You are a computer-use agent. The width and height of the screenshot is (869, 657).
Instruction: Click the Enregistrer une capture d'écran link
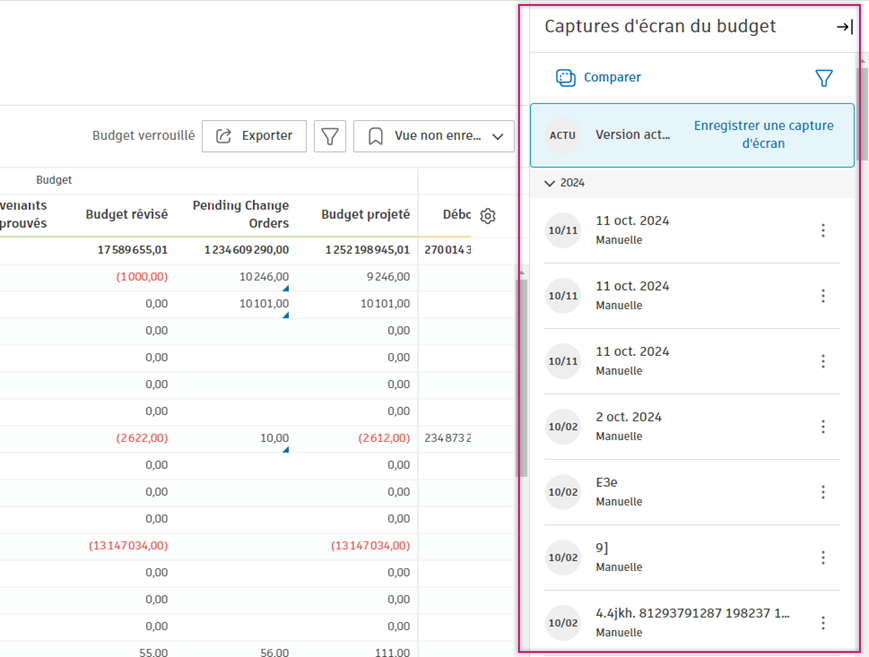[763, 134]
